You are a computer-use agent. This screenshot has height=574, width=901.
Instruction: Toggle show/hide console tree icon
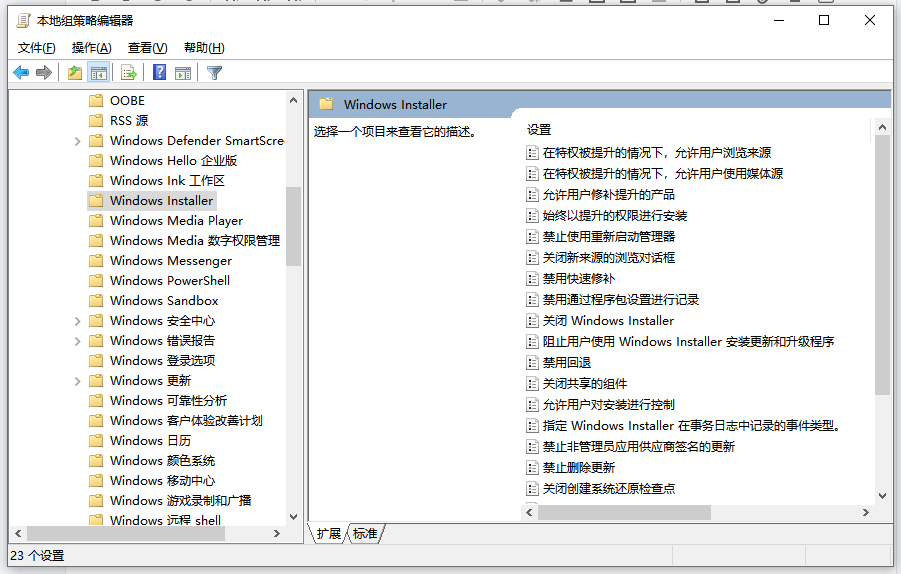tap(99, 73)
